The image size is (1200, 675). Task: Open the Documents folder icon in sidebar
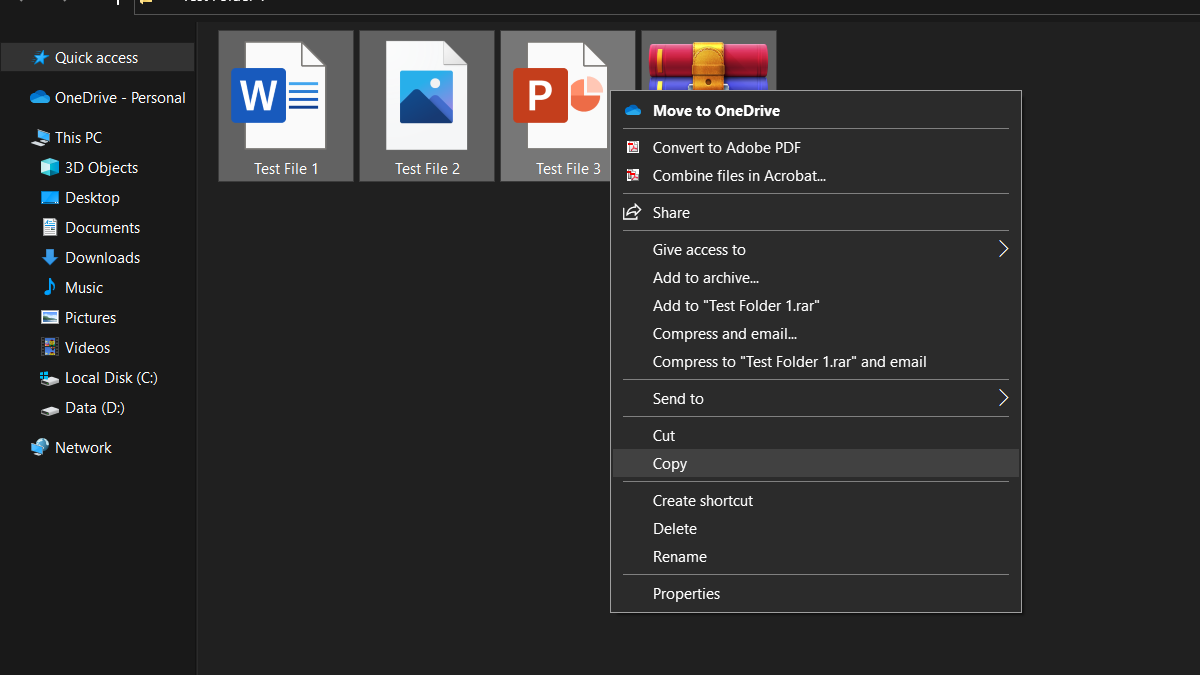coord(50,228)
